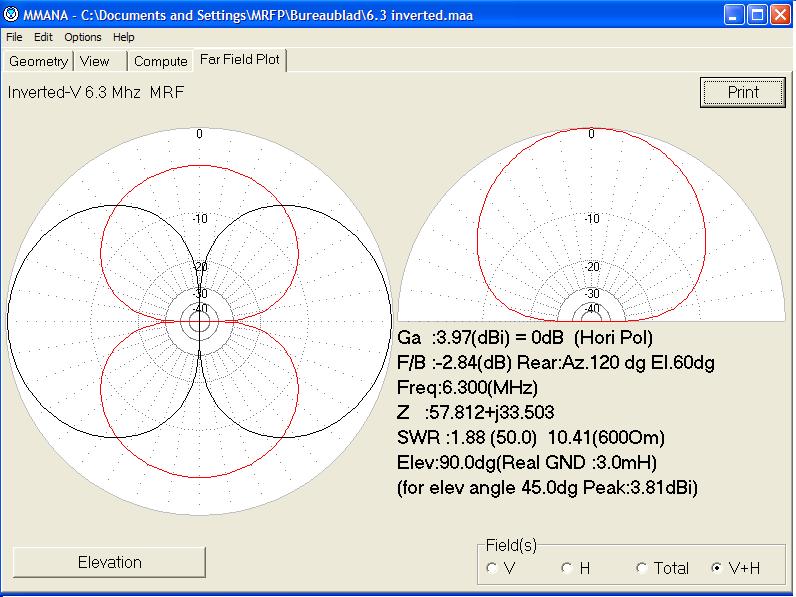Click the azimuth polar plot center
796x597 pixels.
point(199,320)
